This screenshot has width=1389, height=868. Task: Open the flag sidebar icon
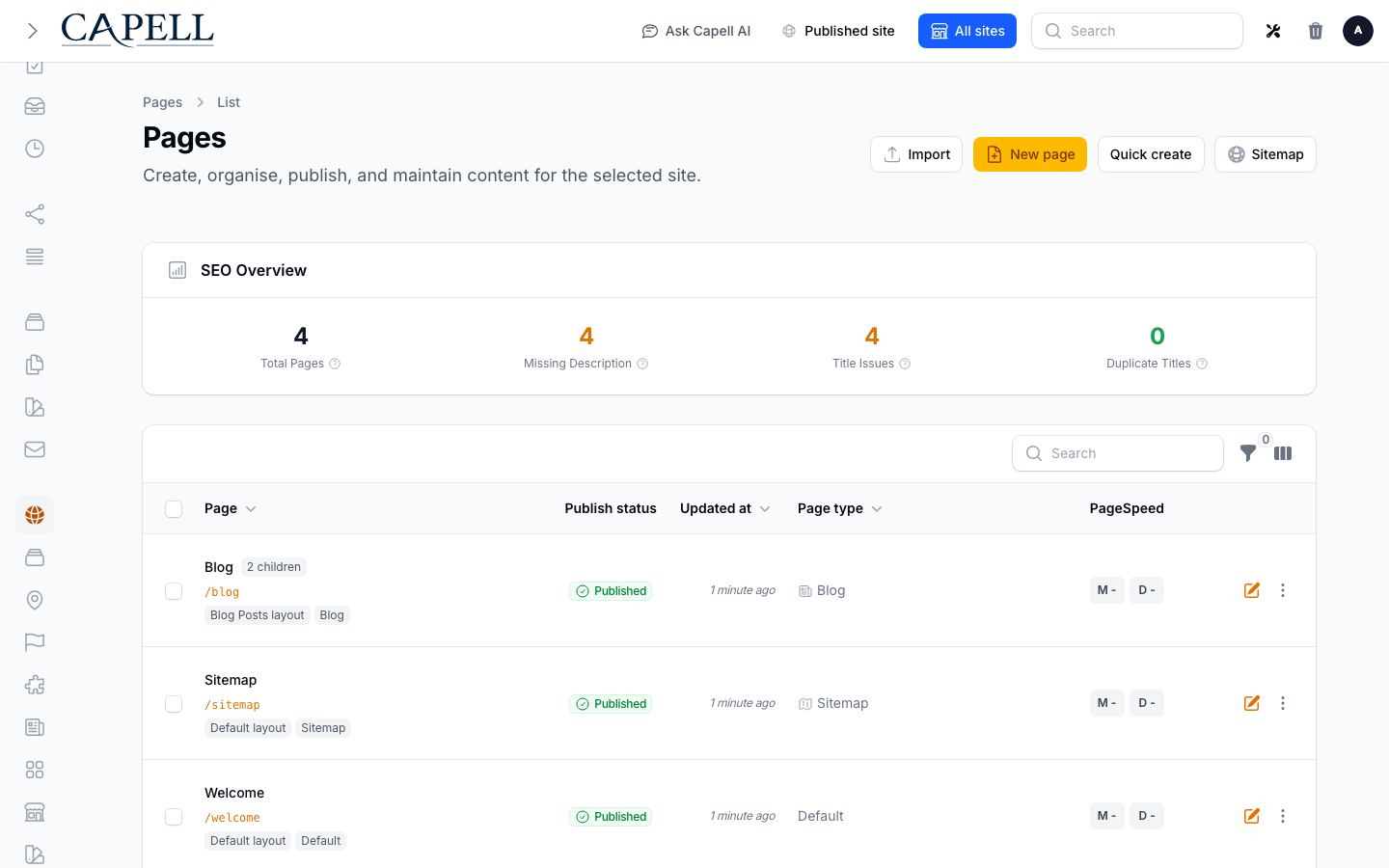coord(35,642)
